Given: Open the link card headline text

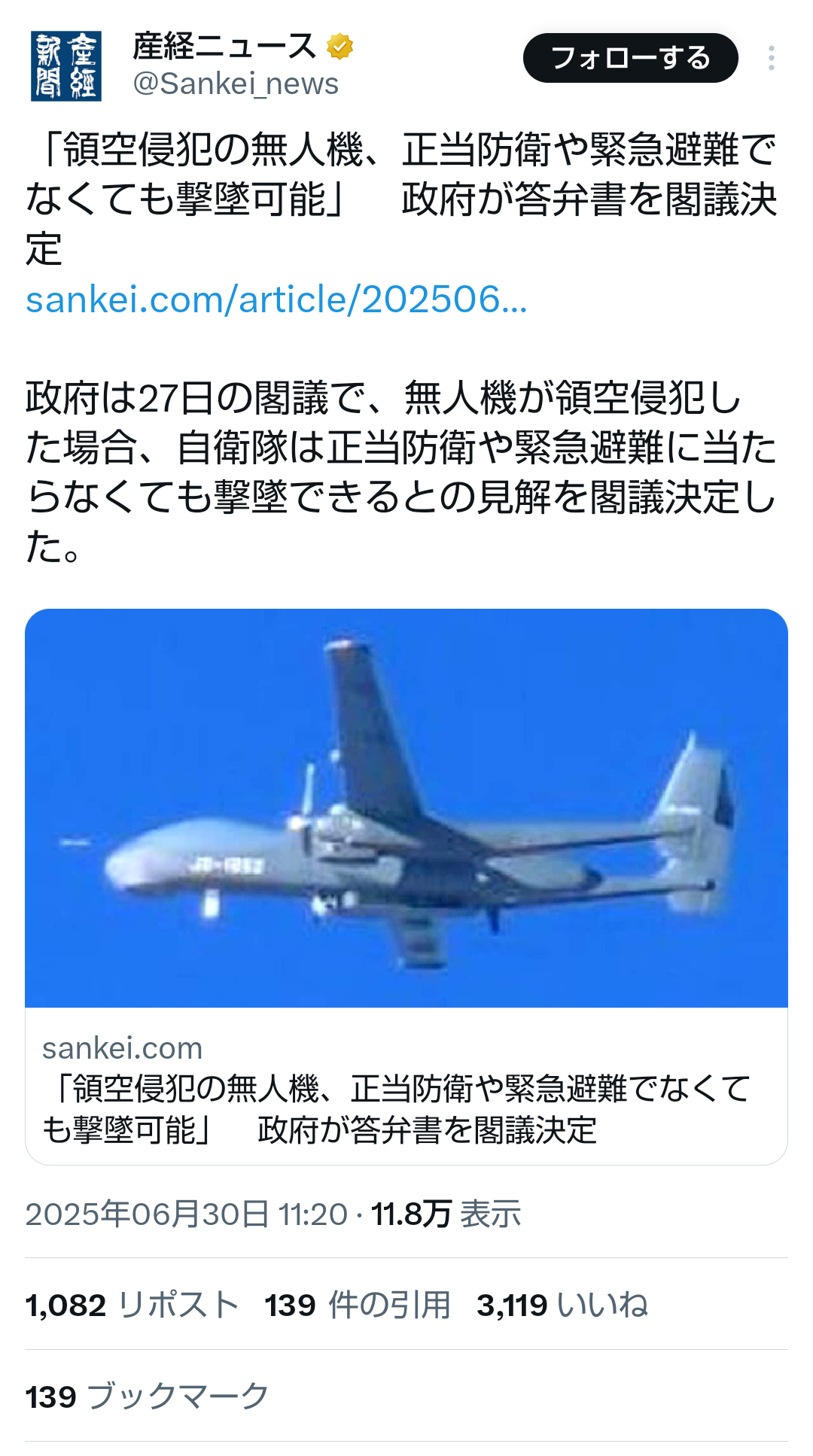Looking at the screenshot, I should pyautogui.click(x=397, y=1109).
